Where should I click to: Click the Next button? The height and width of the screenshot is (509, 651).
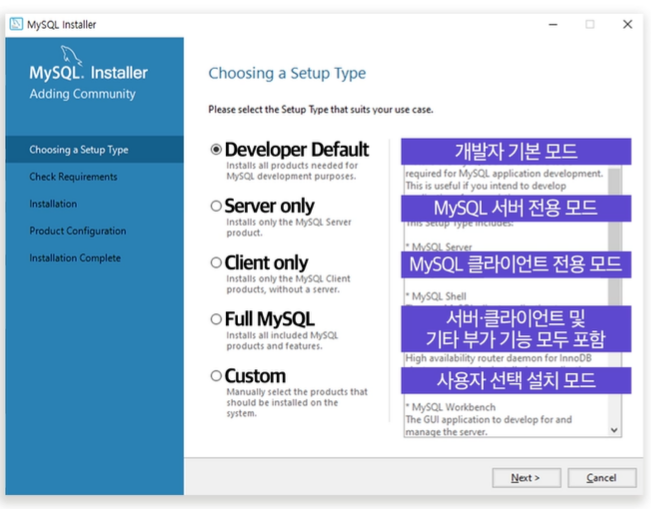pyautogui.click(x=526, y=478)
